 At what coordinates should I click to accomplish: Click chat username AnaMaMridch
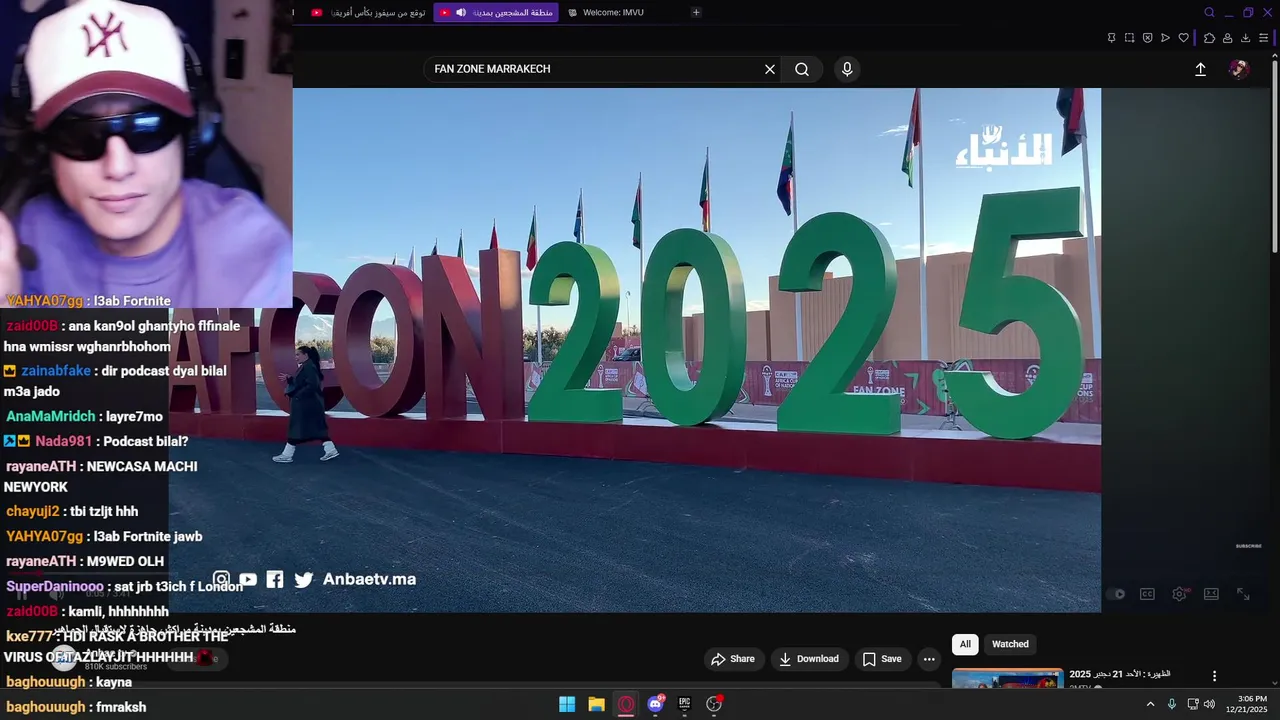pos(51,416)
